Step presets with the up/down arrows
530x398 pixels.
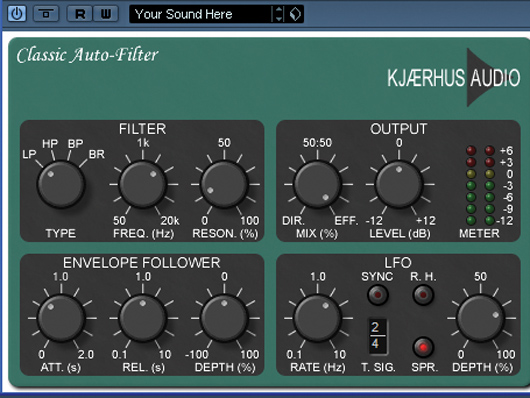tap(279, 14)
